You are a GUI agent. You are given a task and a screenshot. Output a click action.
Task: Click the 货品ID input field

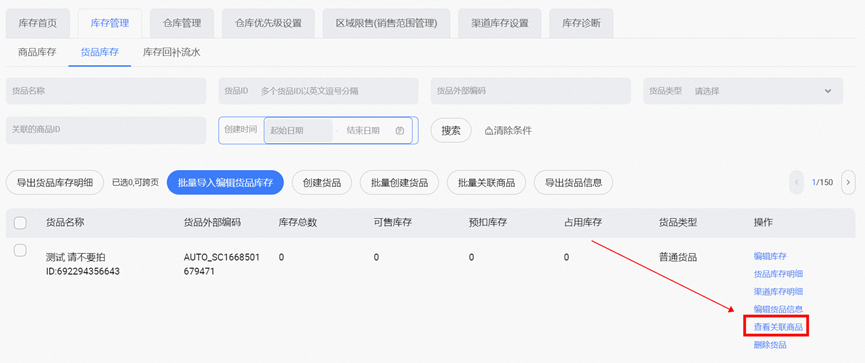(x=318, y=91)
